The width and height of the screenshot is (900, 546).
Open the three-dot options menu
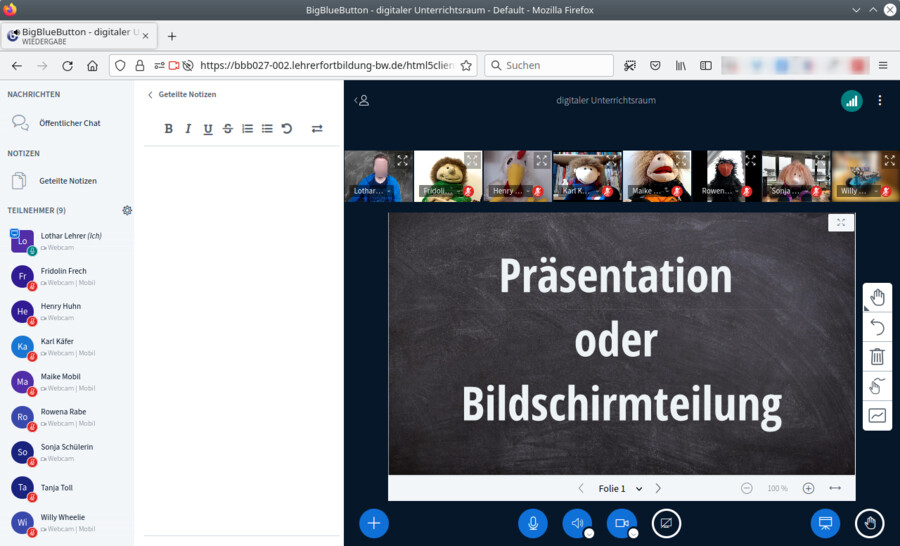pyautogui.click(x=880, y=101)
